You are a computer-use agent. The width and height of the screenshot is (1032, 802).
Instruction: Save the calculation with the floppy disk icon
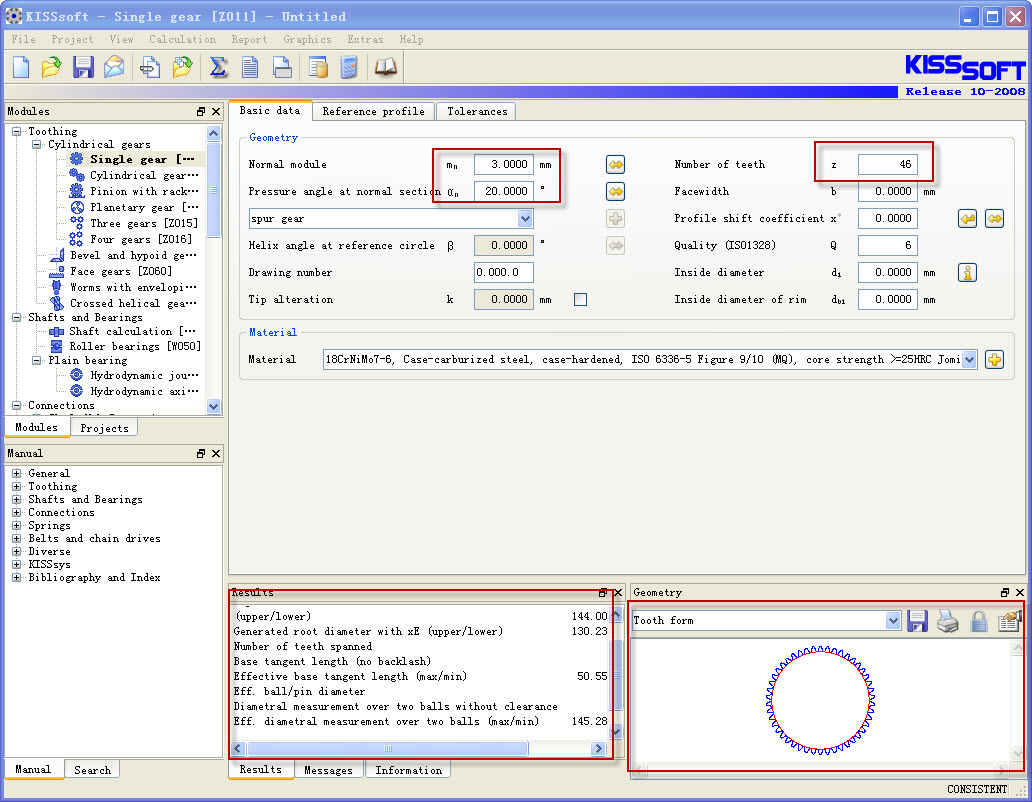[83, 67]
